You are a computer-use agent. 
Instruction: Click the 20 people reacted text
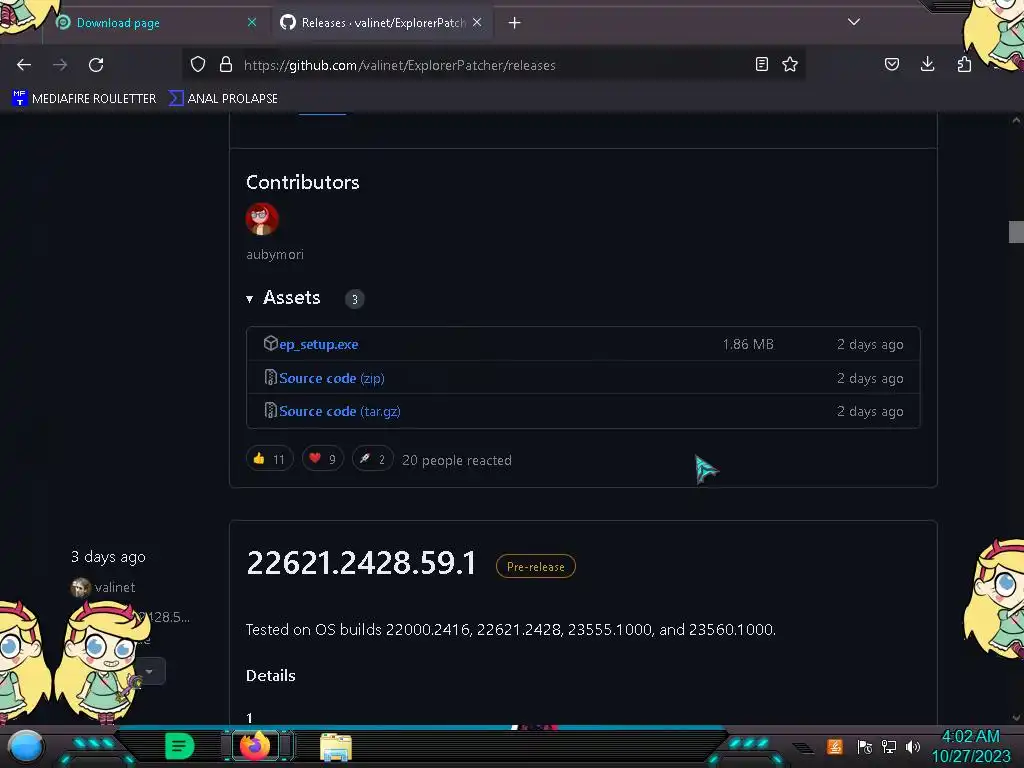(x=456, y=460)
